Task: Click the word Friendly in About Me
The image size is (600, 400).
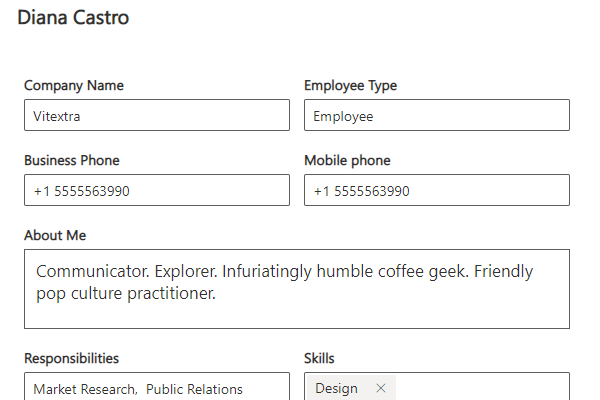Action: click(503, 271)
